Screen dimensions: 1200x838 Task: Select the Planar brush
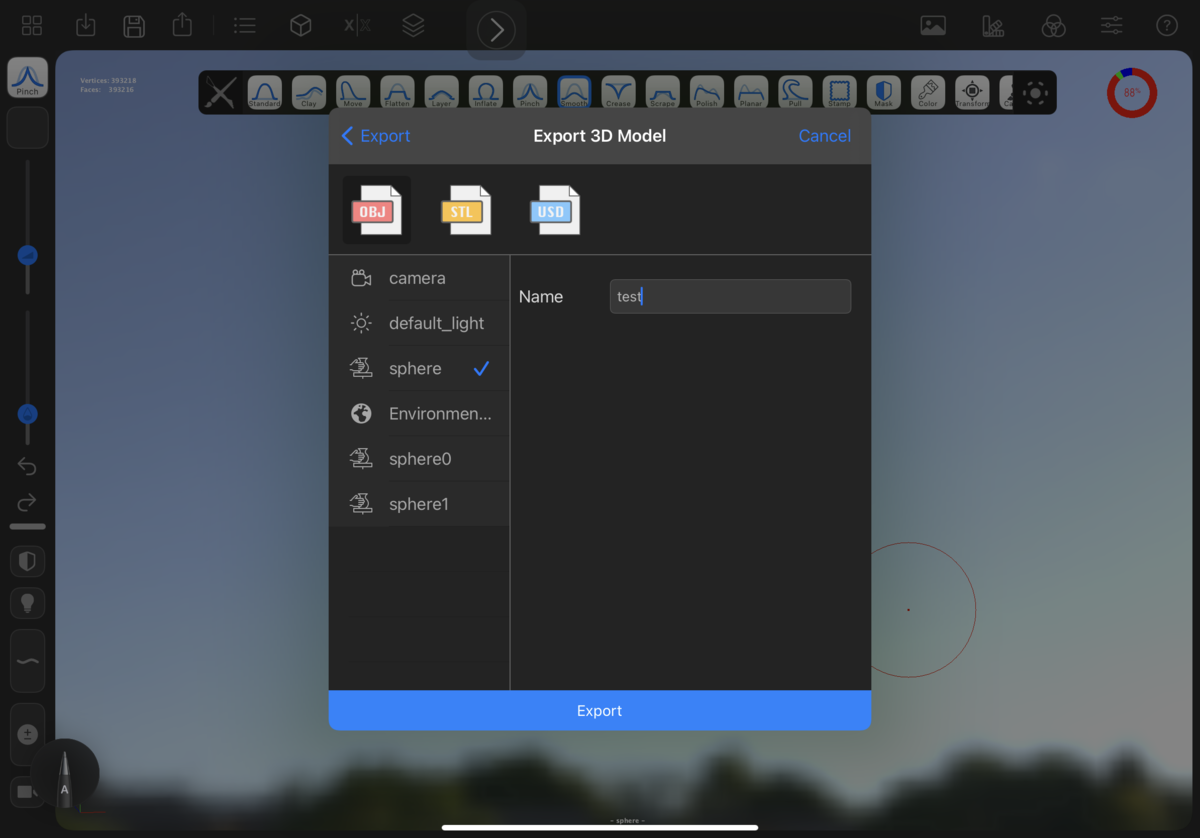751,92
